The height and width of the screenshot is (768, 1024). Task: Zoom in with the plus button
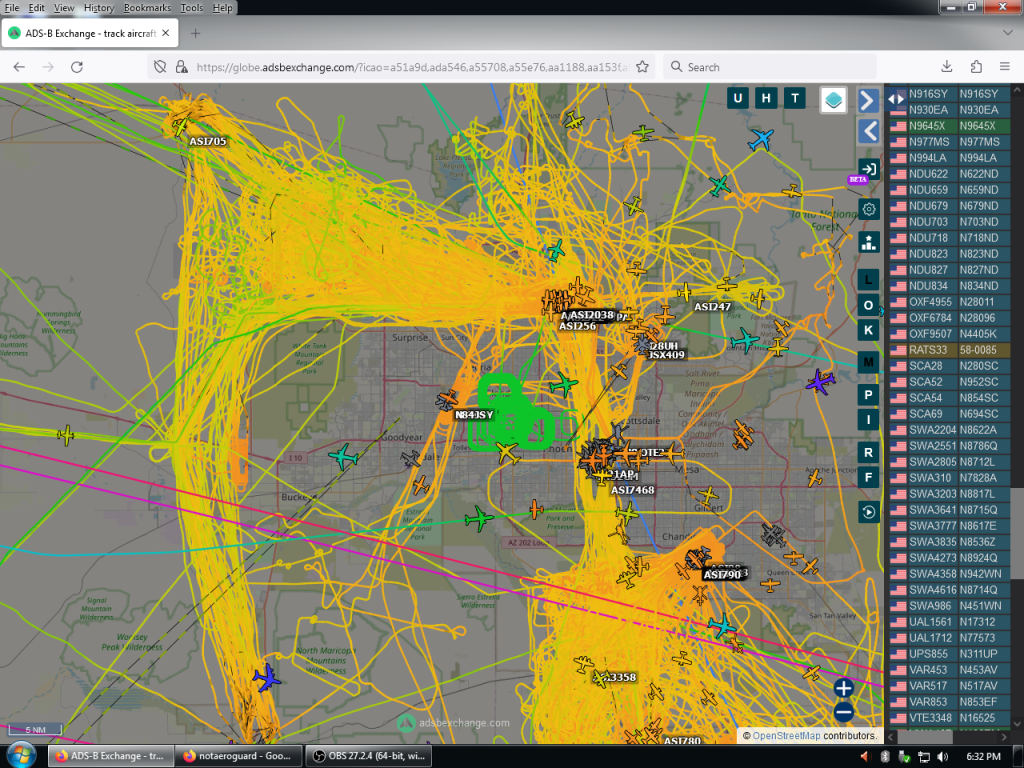coord(843,688)
